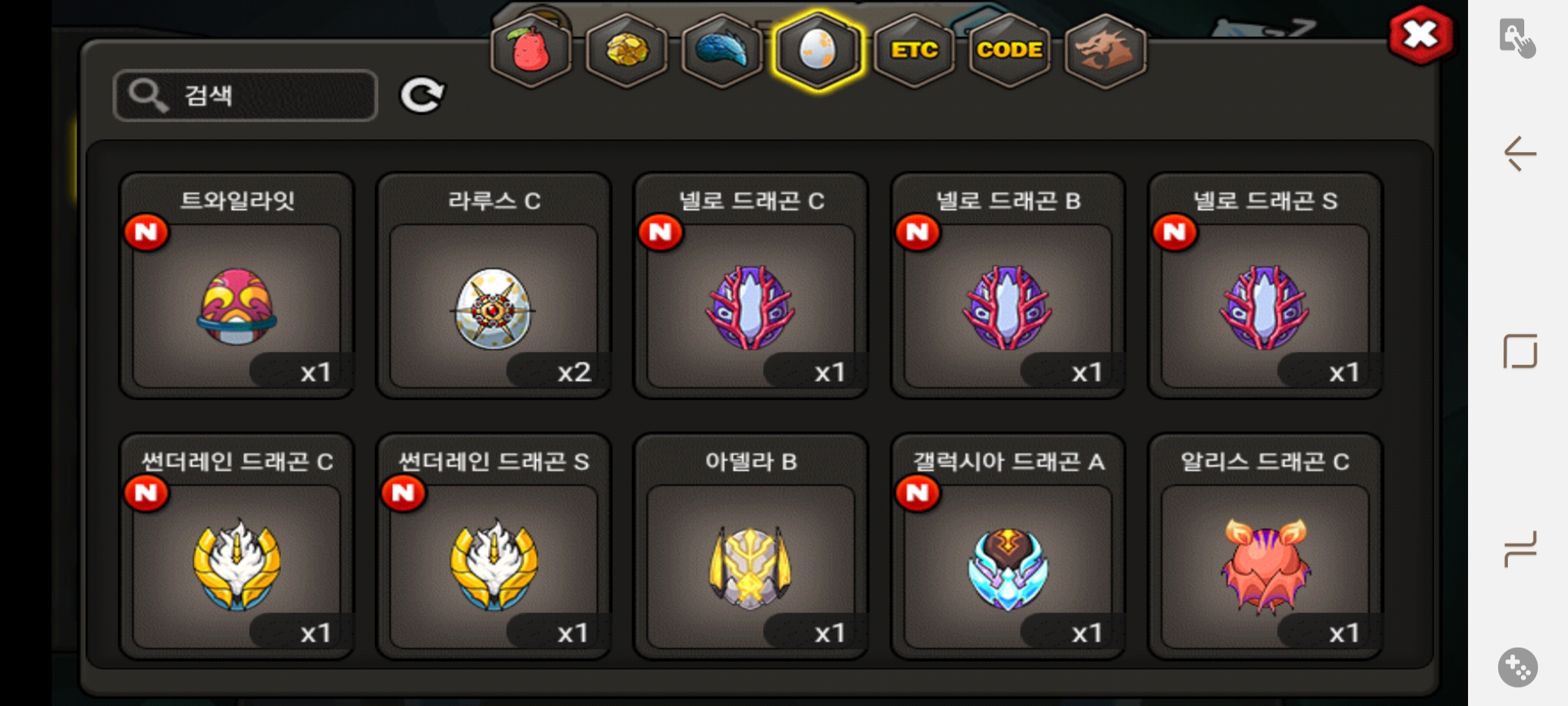Open the fruit food category tab
Image resolution: width=1568 pixels, height=706 pixels.
pyautogui.click(x=531, y=50)
